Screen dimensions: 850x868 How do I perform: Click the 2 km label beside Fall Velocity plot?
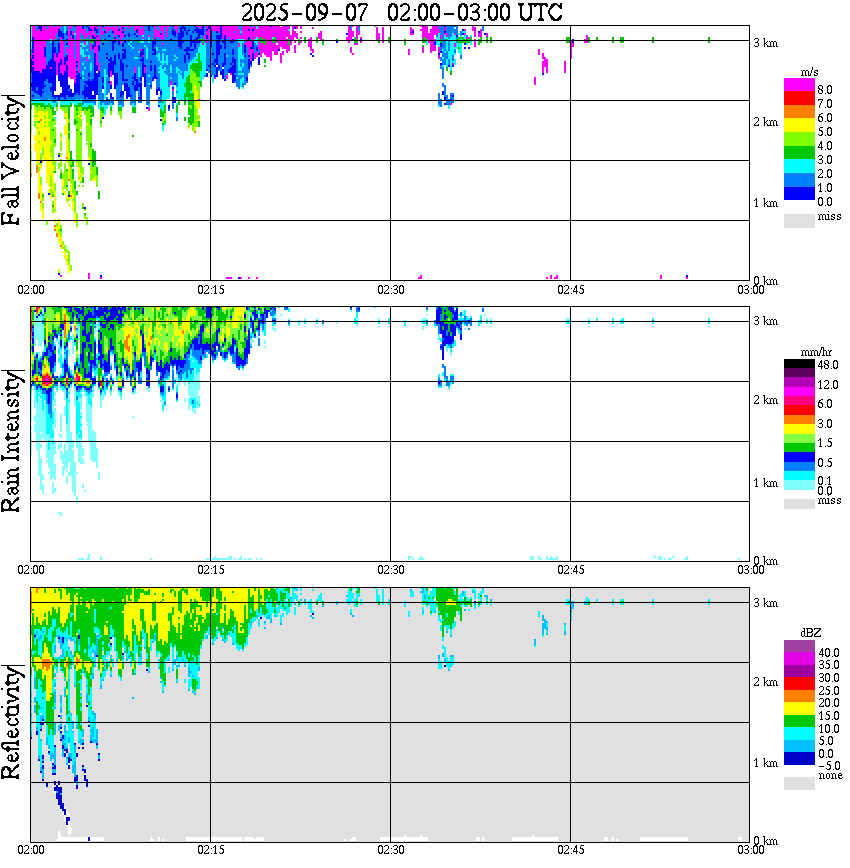(x=765, y=122)
